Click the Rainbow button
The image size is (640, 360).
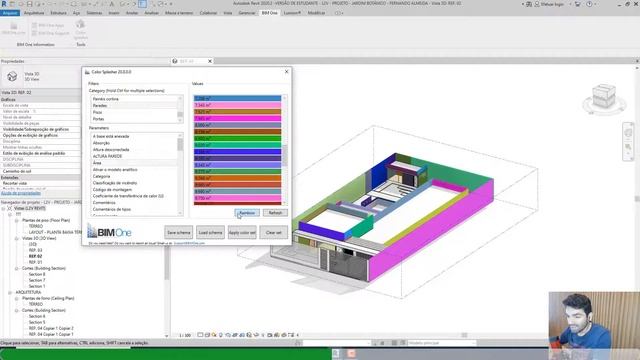(x=247, y=213)
